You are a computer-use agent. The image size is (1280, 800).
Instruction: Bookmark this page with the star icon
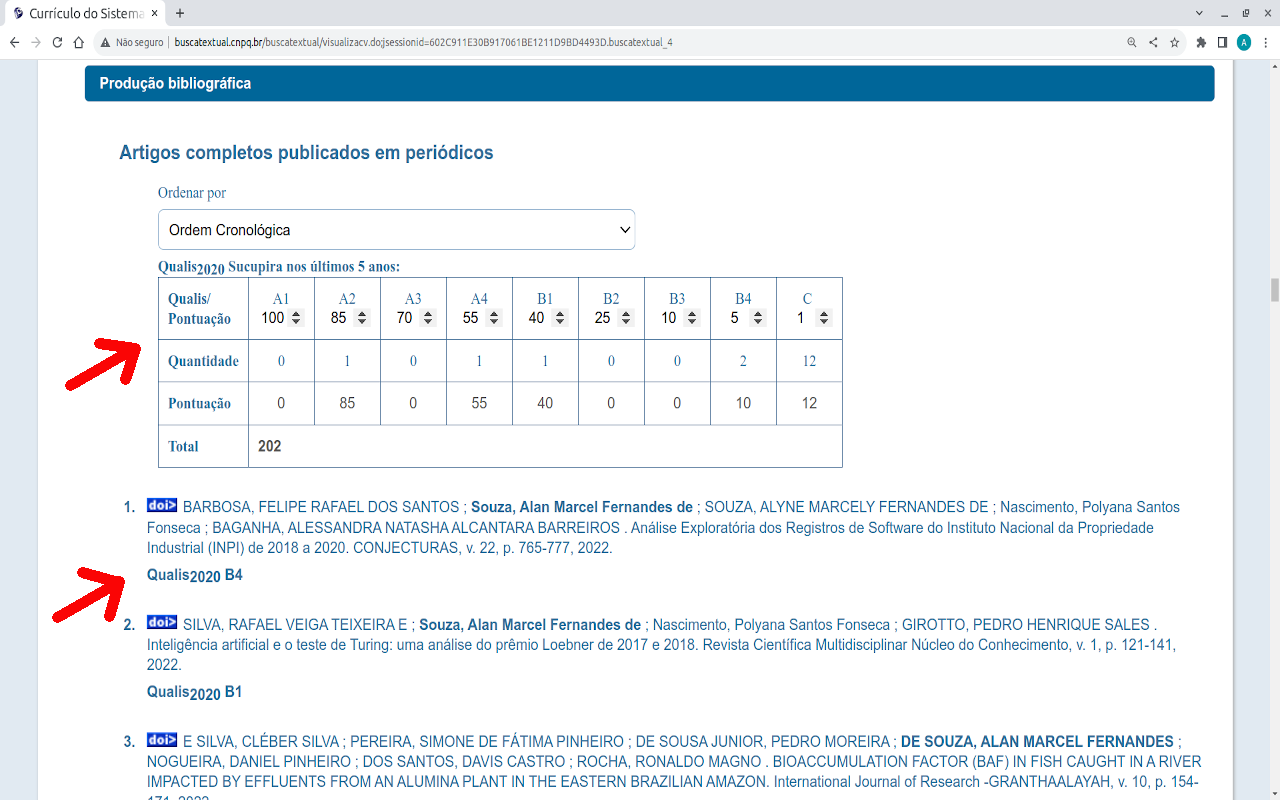pos(1175,42)
